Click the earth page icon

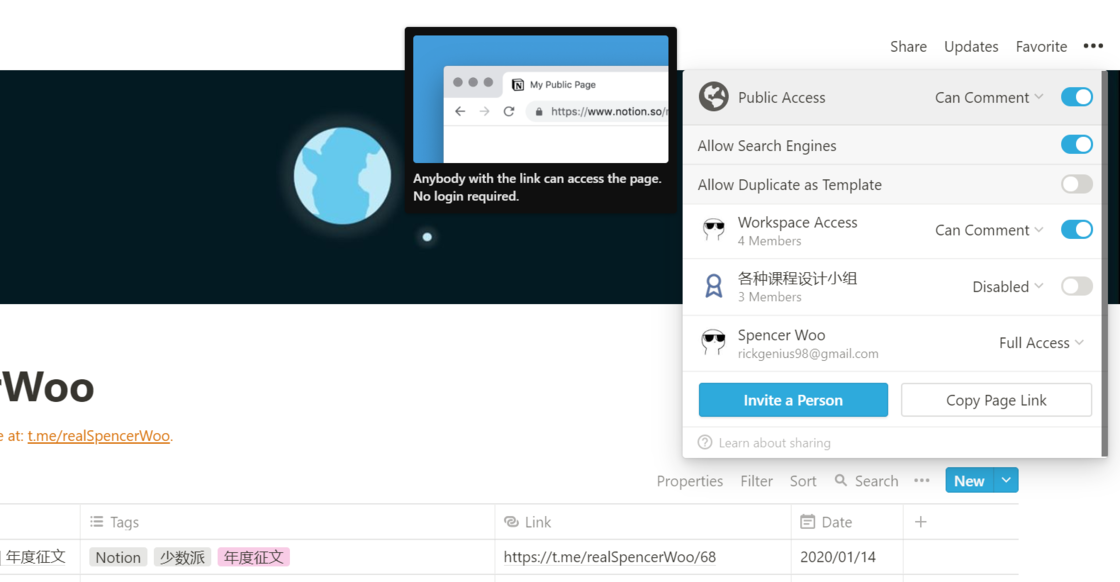(342, 176)
